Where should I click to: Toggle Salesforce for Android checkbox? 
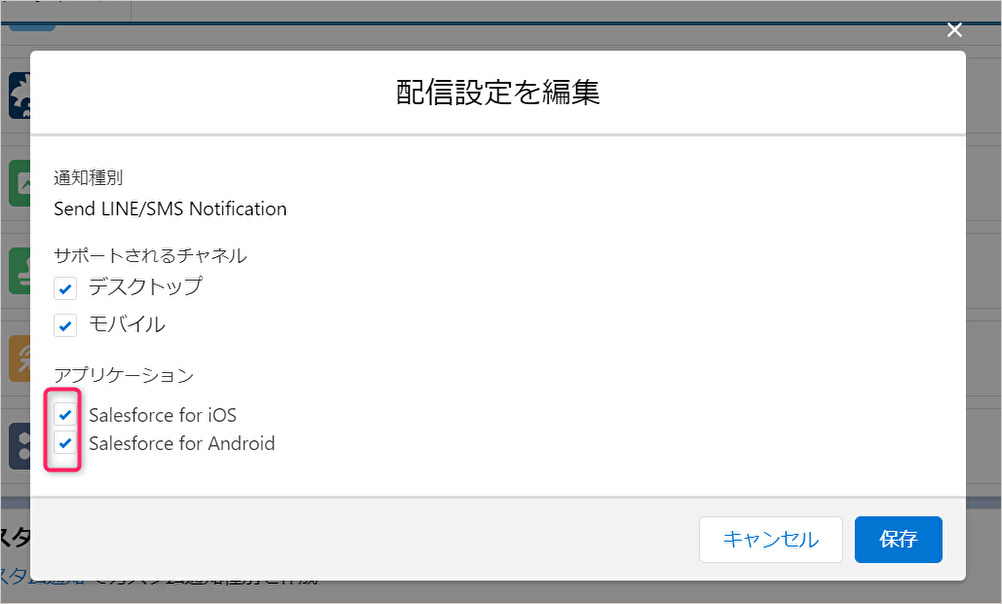pos(65,442)
